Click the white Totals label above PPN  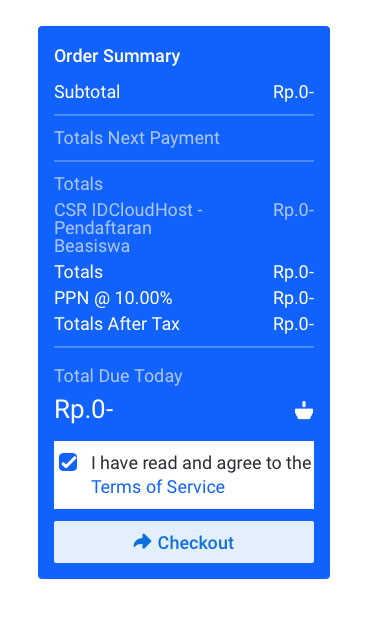coord(79,272)
